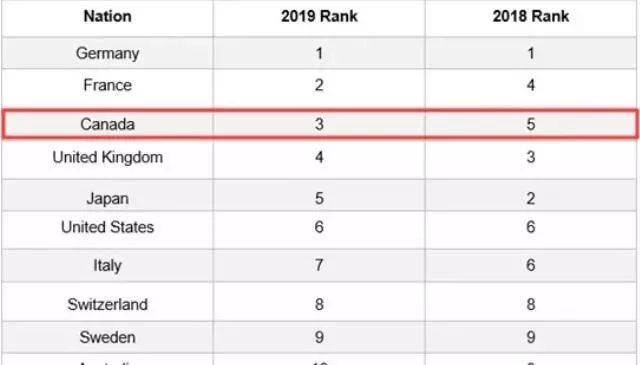Click the 2018 Rank column header
This screenshot has width=640, height=365.
coord(531,16)
